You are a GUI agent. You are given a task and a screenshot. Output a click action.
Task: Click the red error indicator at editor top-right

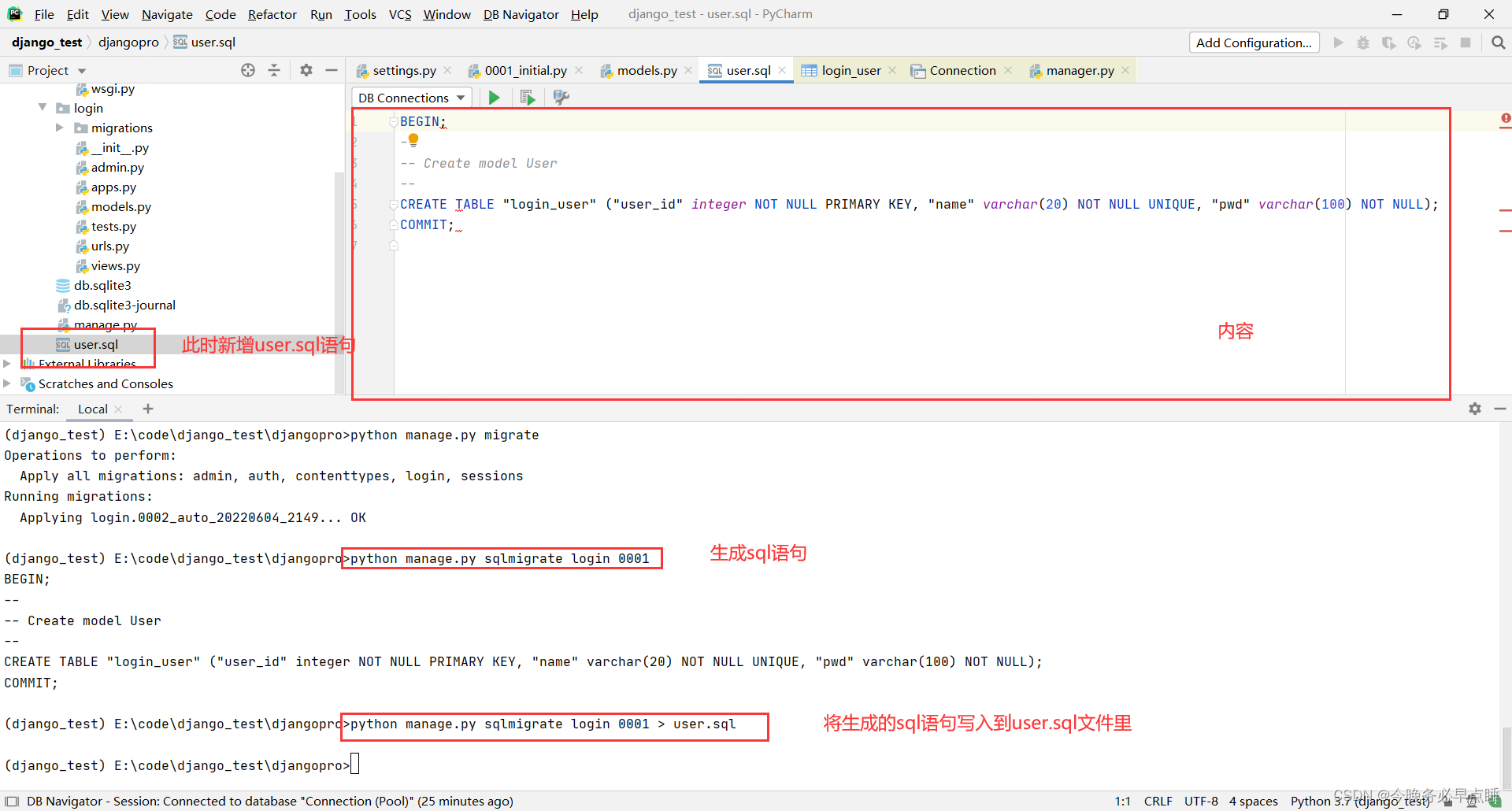[x=1505, y=119]
